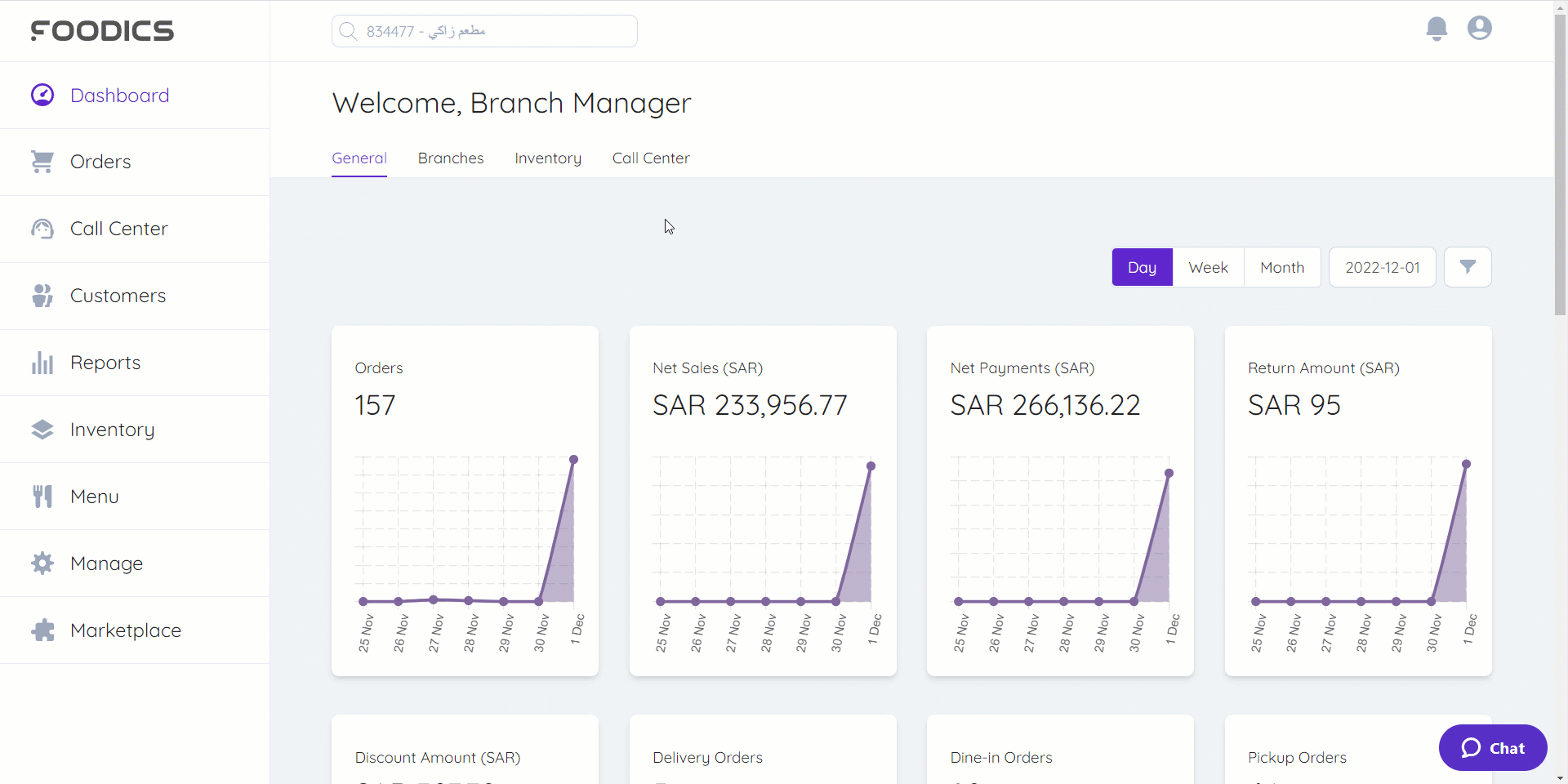The width and height of the screenshot is (1568, 784).
Task: Open Menu via the fork and knife icon
Action: coord(42,497)
